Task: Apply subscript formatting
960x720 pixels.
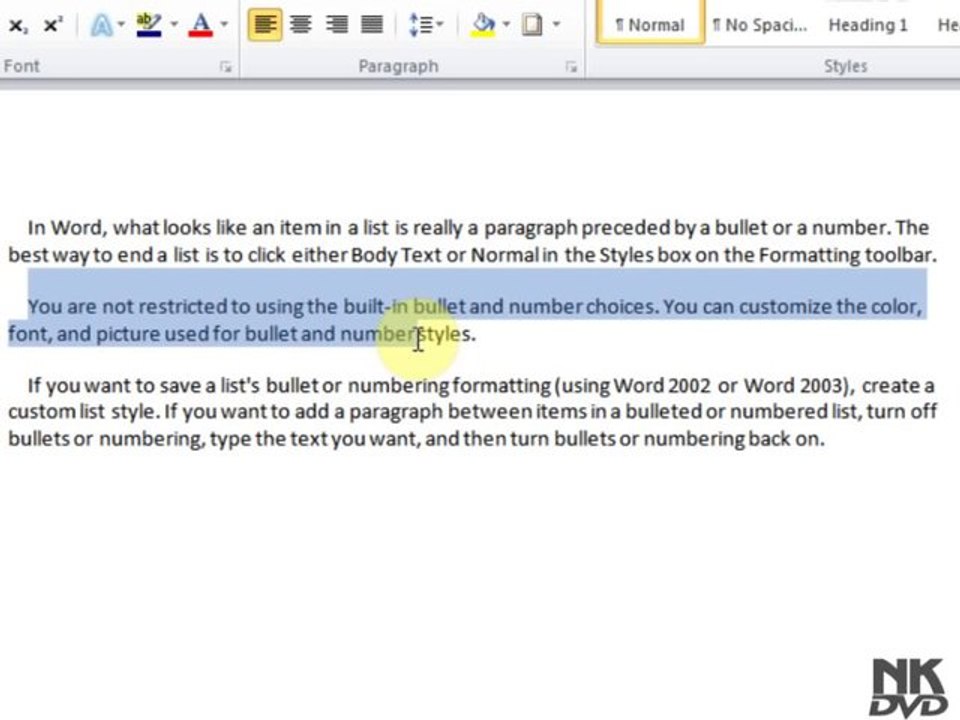Action: point(18,25)
